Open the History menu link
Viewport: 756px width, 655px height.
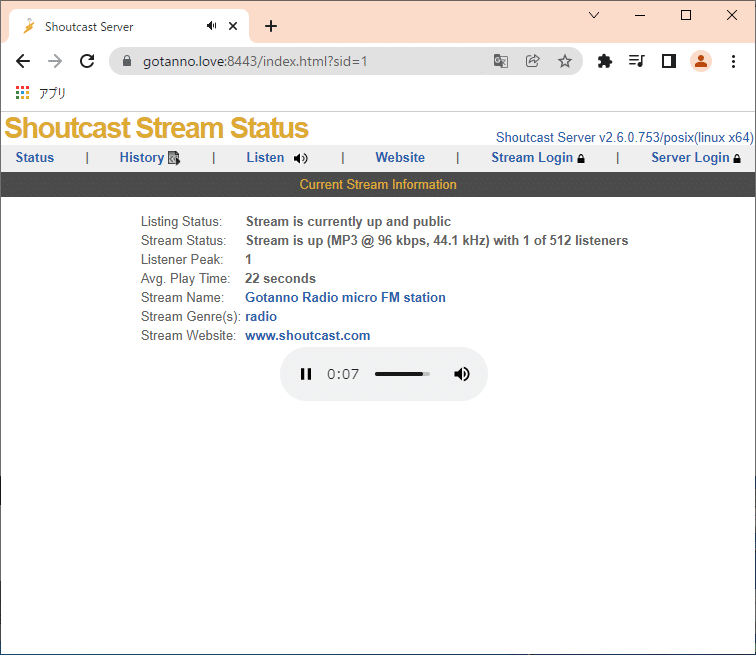coord(142,157)
